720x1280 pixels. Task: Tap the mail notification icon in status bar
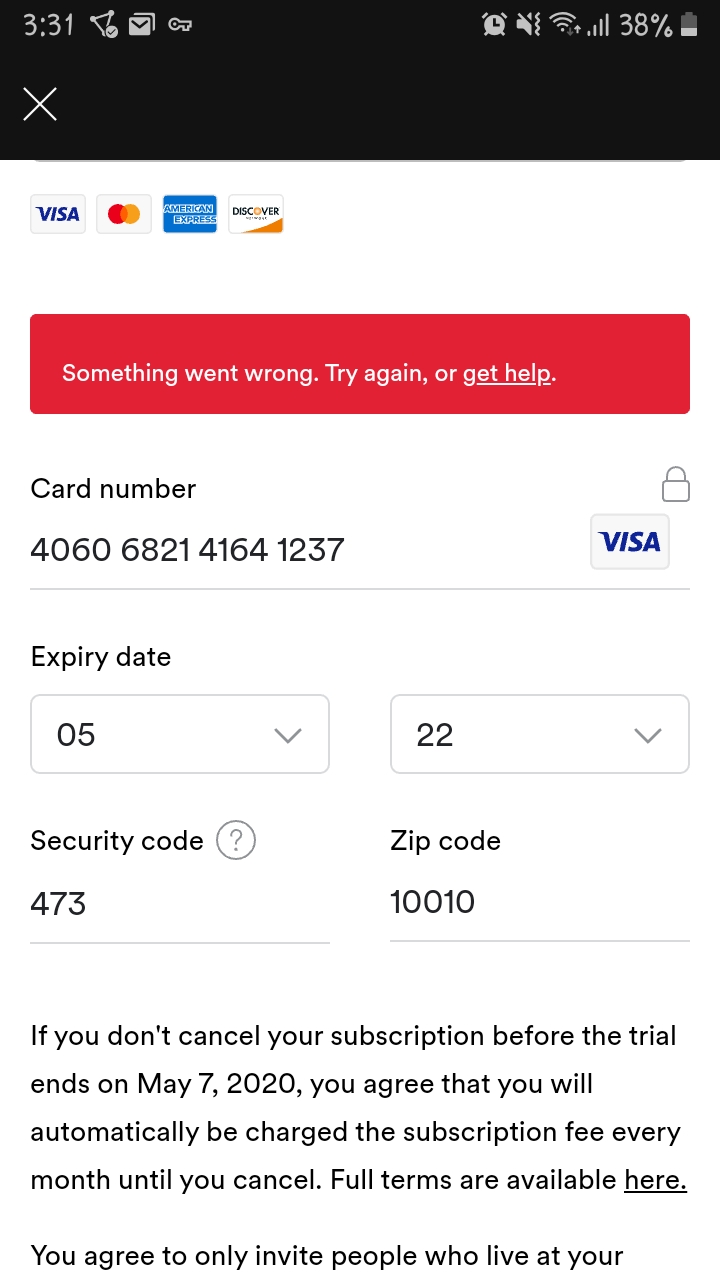click(141, 25)
